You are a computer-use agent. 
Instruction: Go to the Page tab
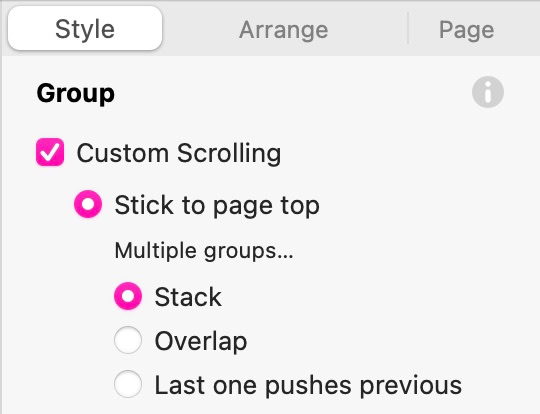(467, 30)
